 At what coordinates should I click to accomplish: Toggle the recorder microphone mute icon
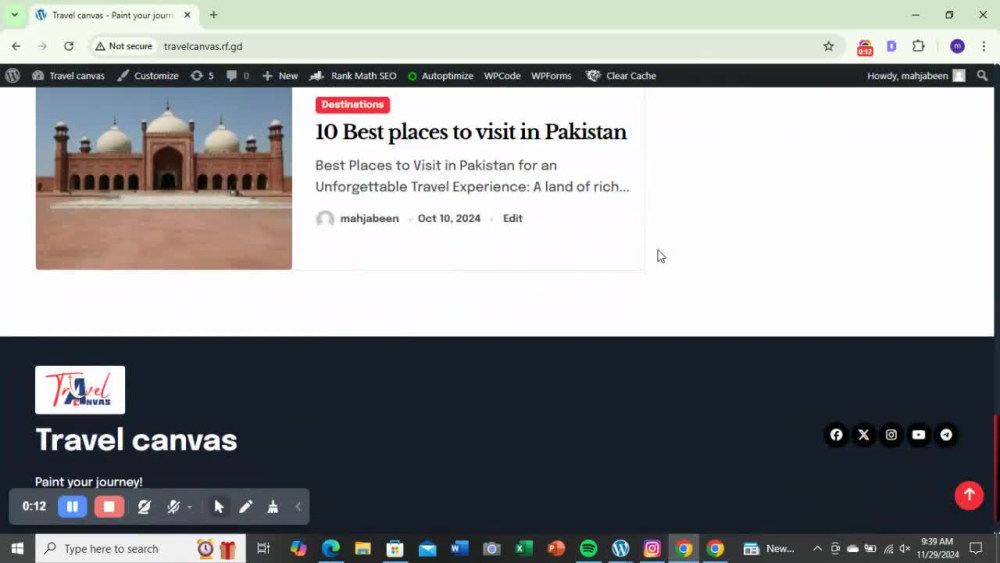173,506
